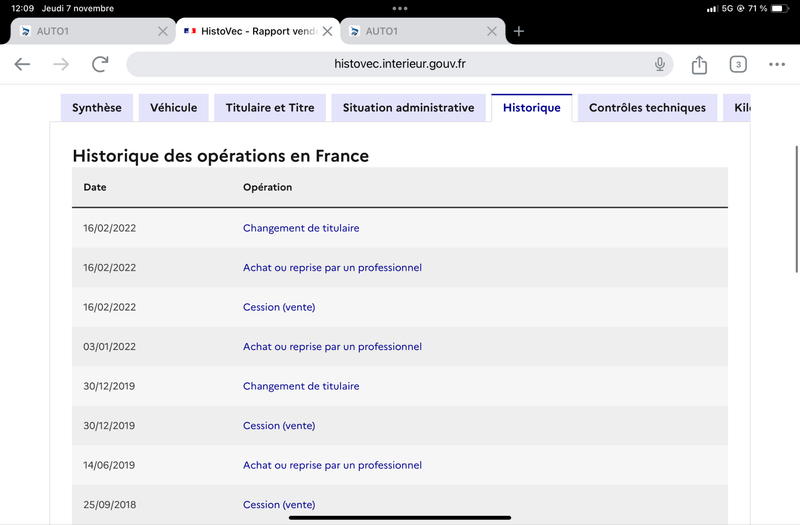Click the address bar histovec.interieur.gouv.fr
Screen dimensions: 800x525
tap(399, 64)
